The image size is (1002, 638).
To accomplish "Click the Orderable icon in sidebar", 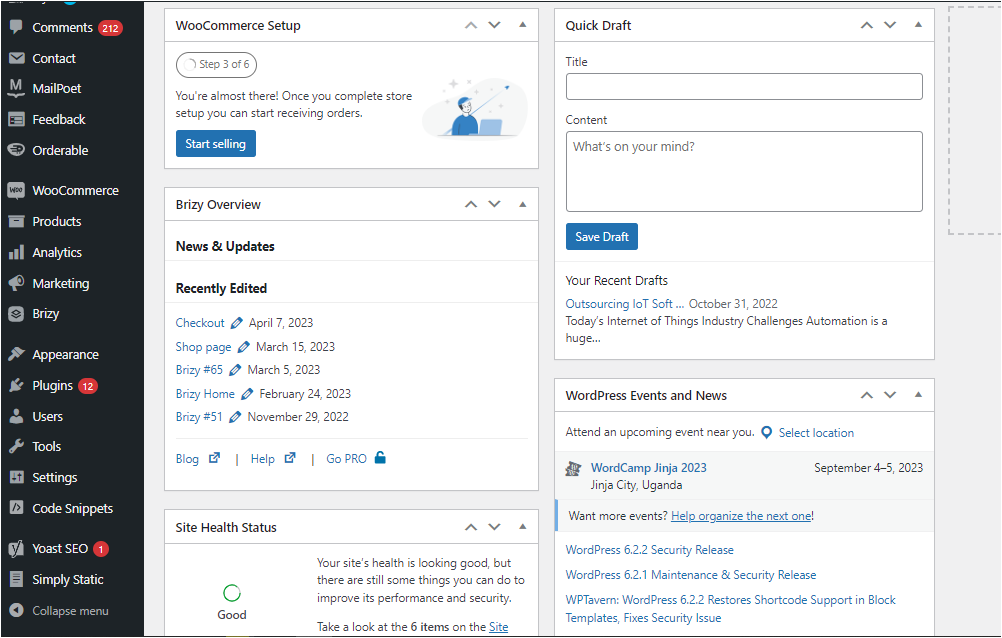I will coord(16,150).
